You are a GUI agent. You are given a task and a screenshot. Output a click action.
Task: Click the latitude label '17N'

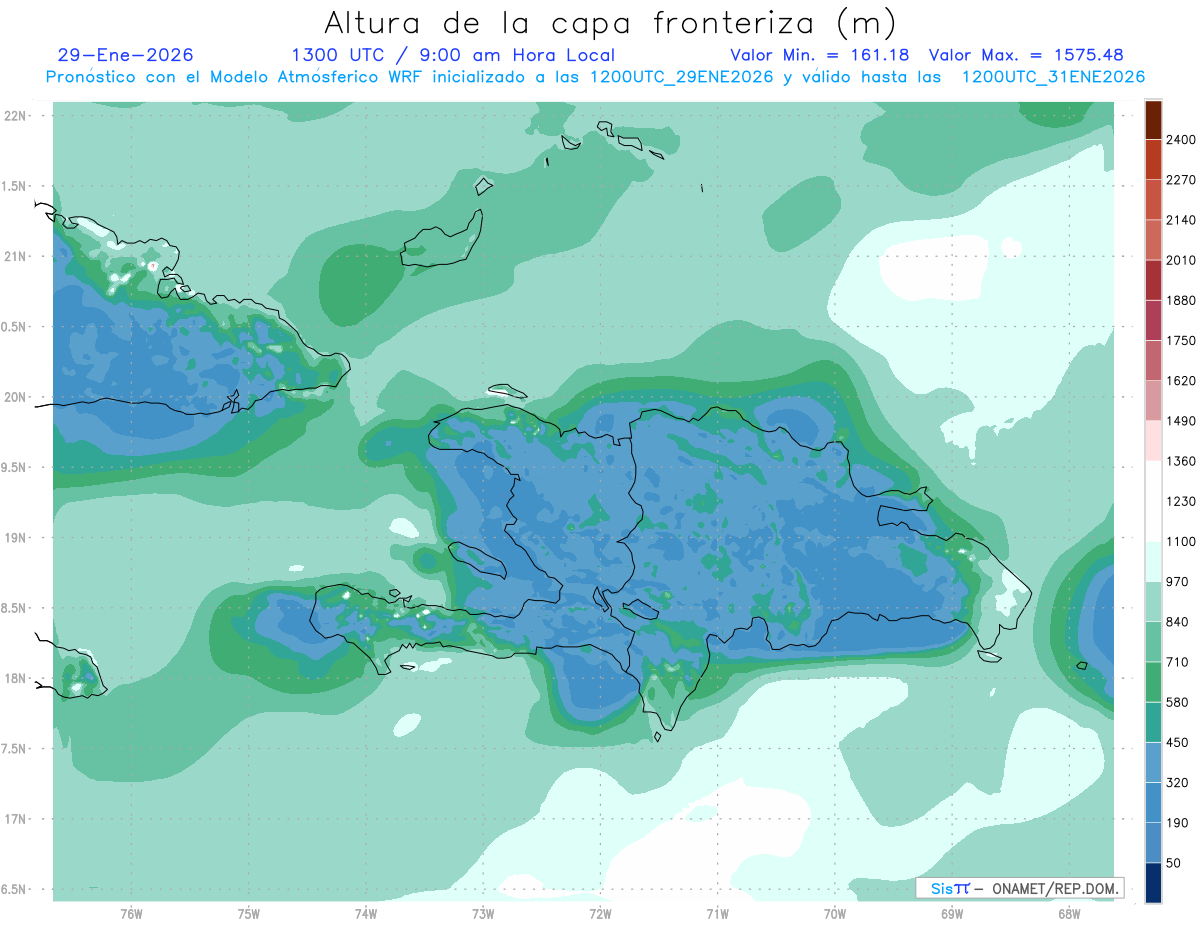(15, 819)
